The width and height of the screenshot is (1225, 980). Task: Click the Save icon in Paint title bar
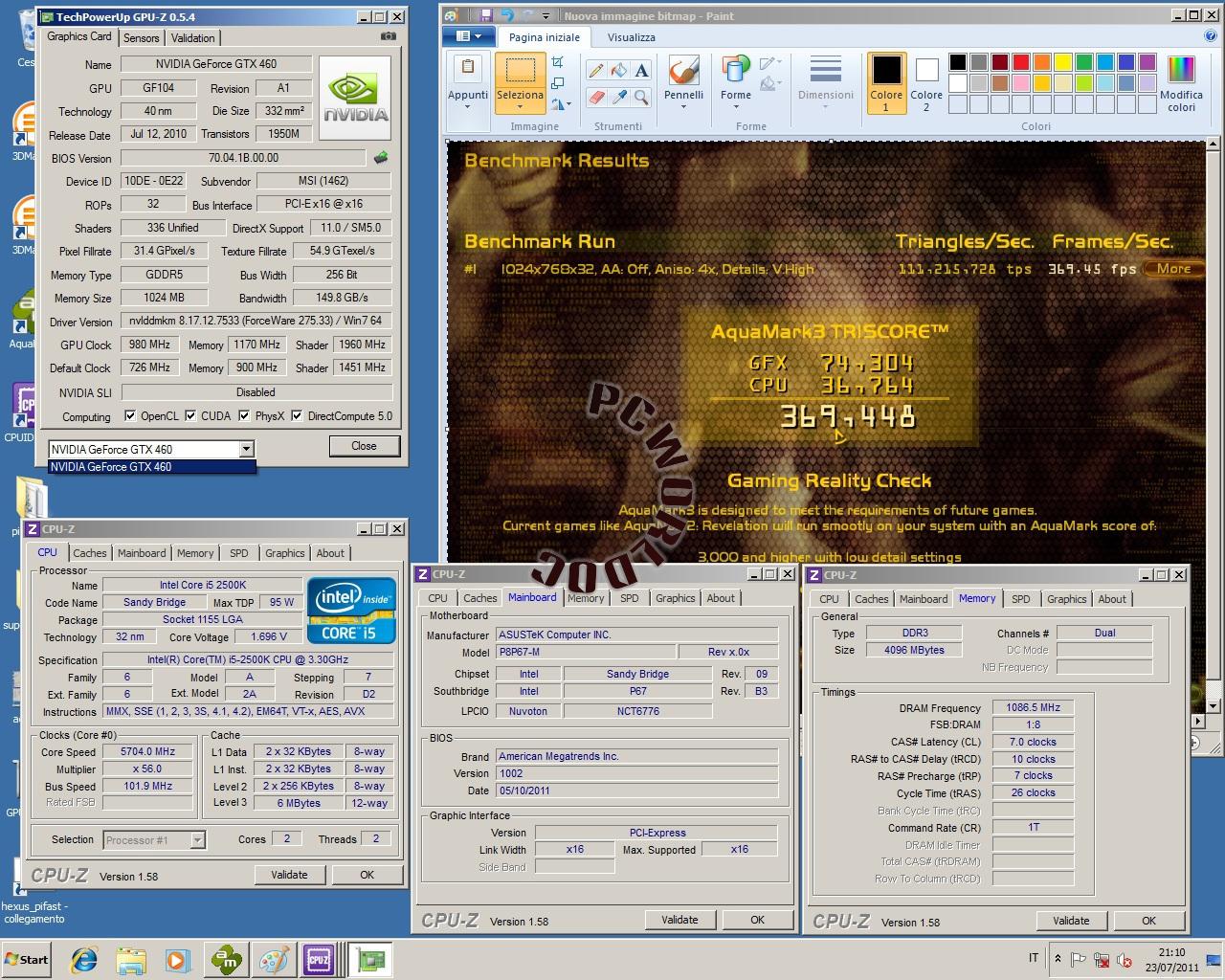(x=486, y=15)
